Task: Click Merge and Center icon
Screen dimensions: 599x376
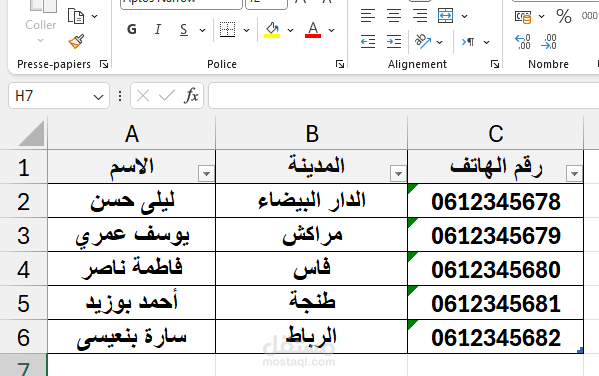Action: 445,16
